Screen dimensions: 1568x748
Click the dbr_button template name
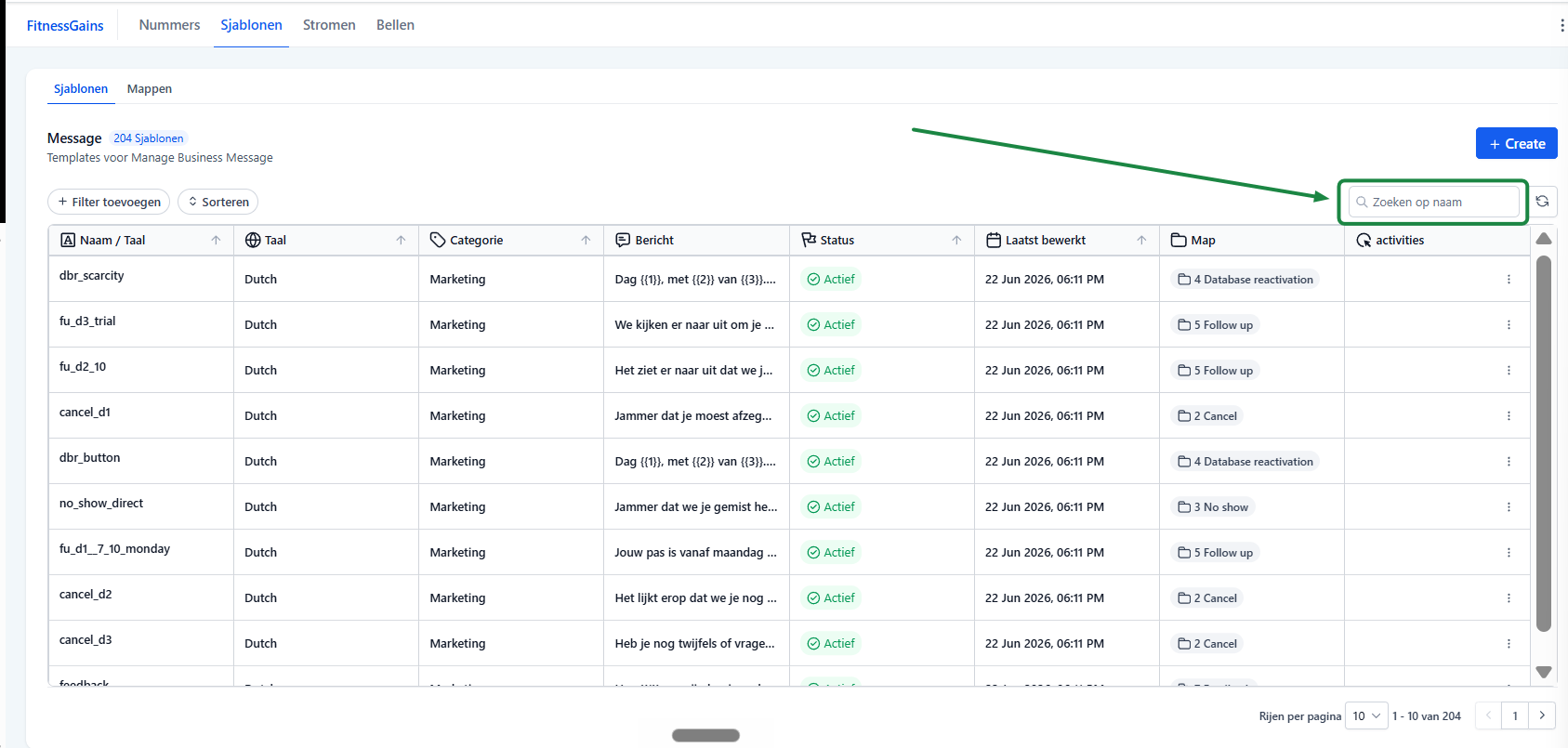[90, 457]
